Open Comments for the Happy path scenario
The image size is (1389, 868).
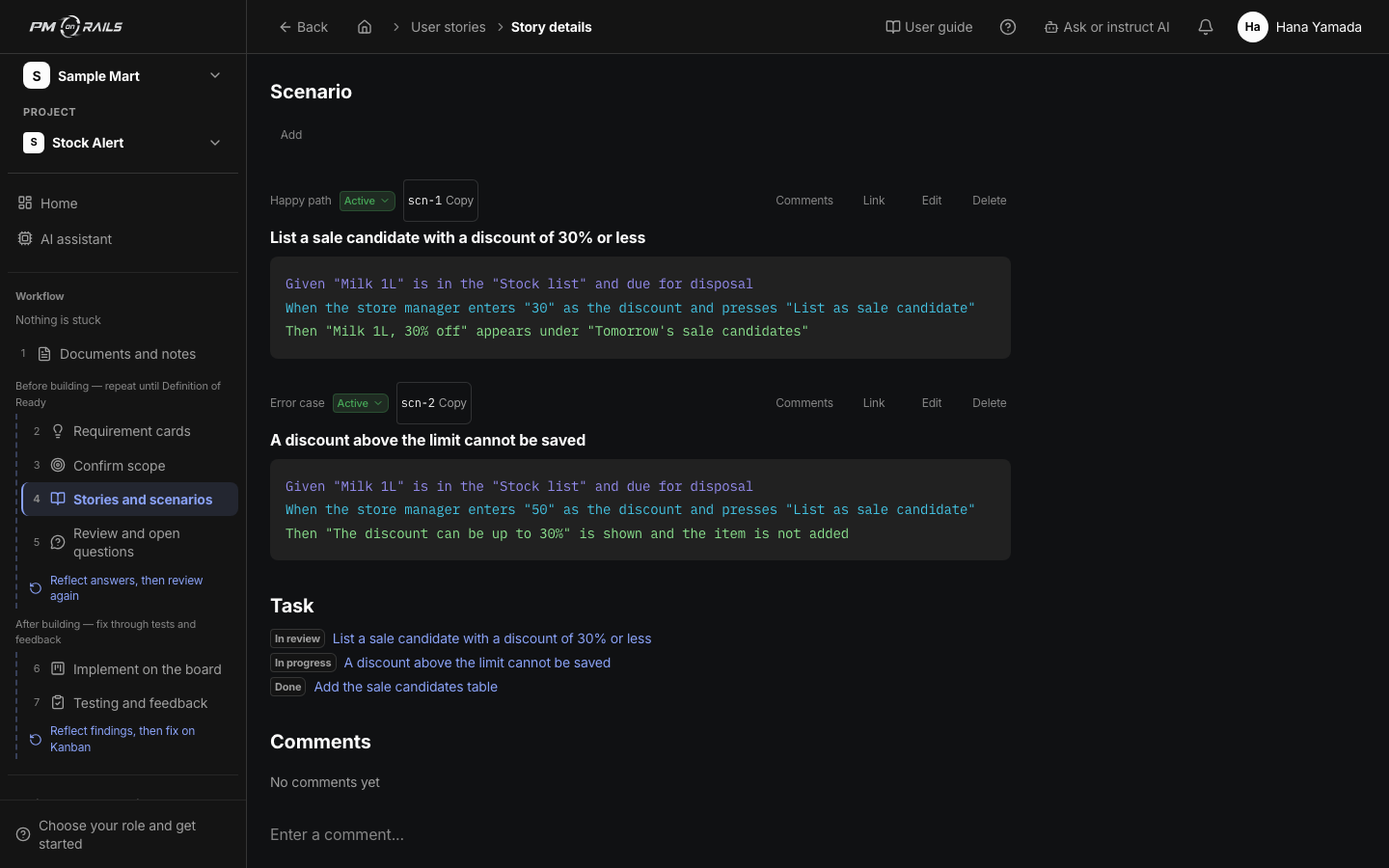(x=804, y=201)
